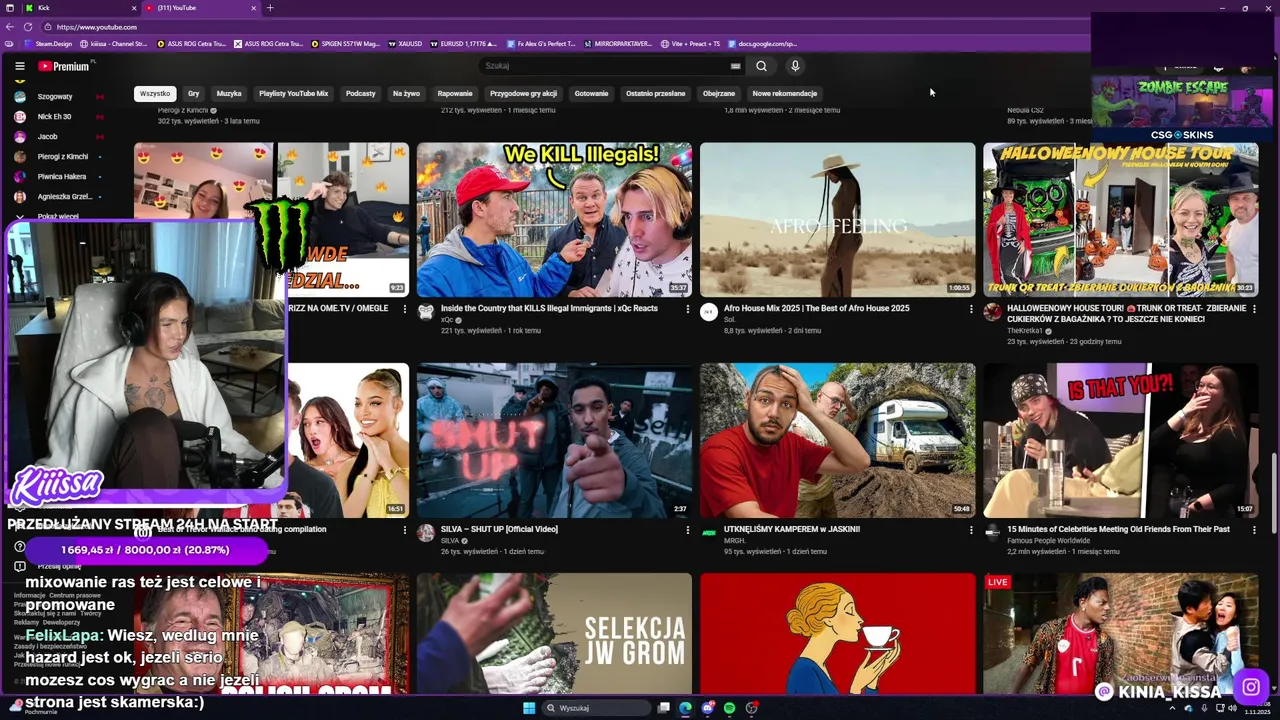Select the Gry filter chip
The height and width of the screenshot is (720, 1280).
[193, 93]
